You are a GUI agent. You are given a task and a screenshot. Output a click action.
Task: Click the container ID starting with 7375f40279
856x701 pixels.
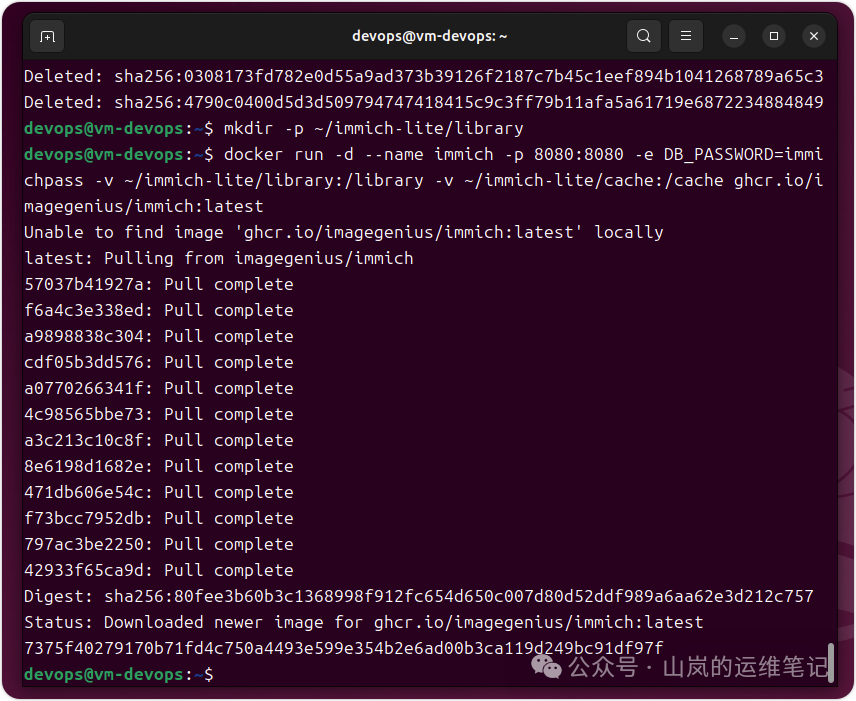pyautogui.click(x=343, y=649)
